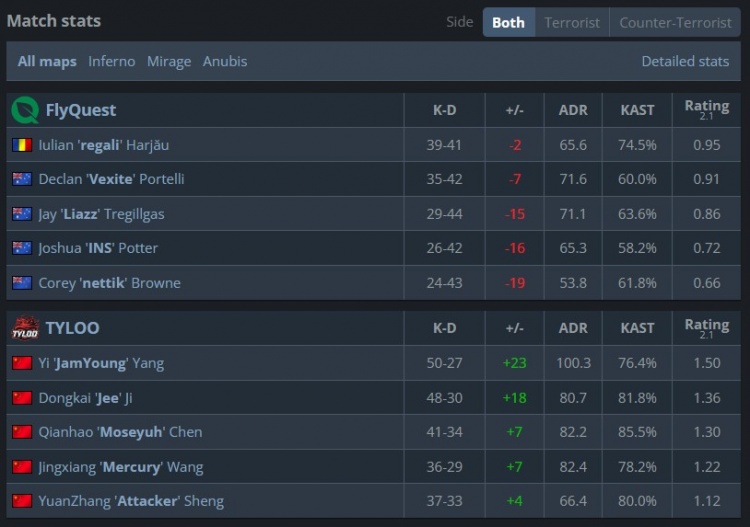This screenshot has width=750, height=527.
Task: Click the TYLOO team logo icon
Action: point(24,328)
